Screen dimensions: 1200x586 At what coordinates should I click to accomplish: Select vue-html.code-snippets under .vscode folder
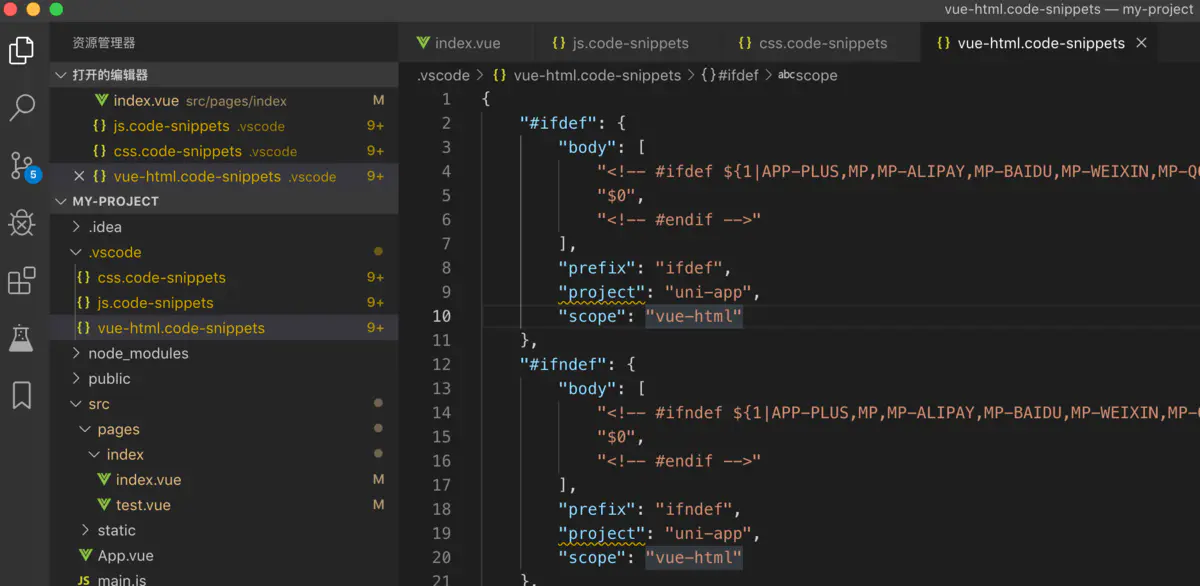point(224,328)
